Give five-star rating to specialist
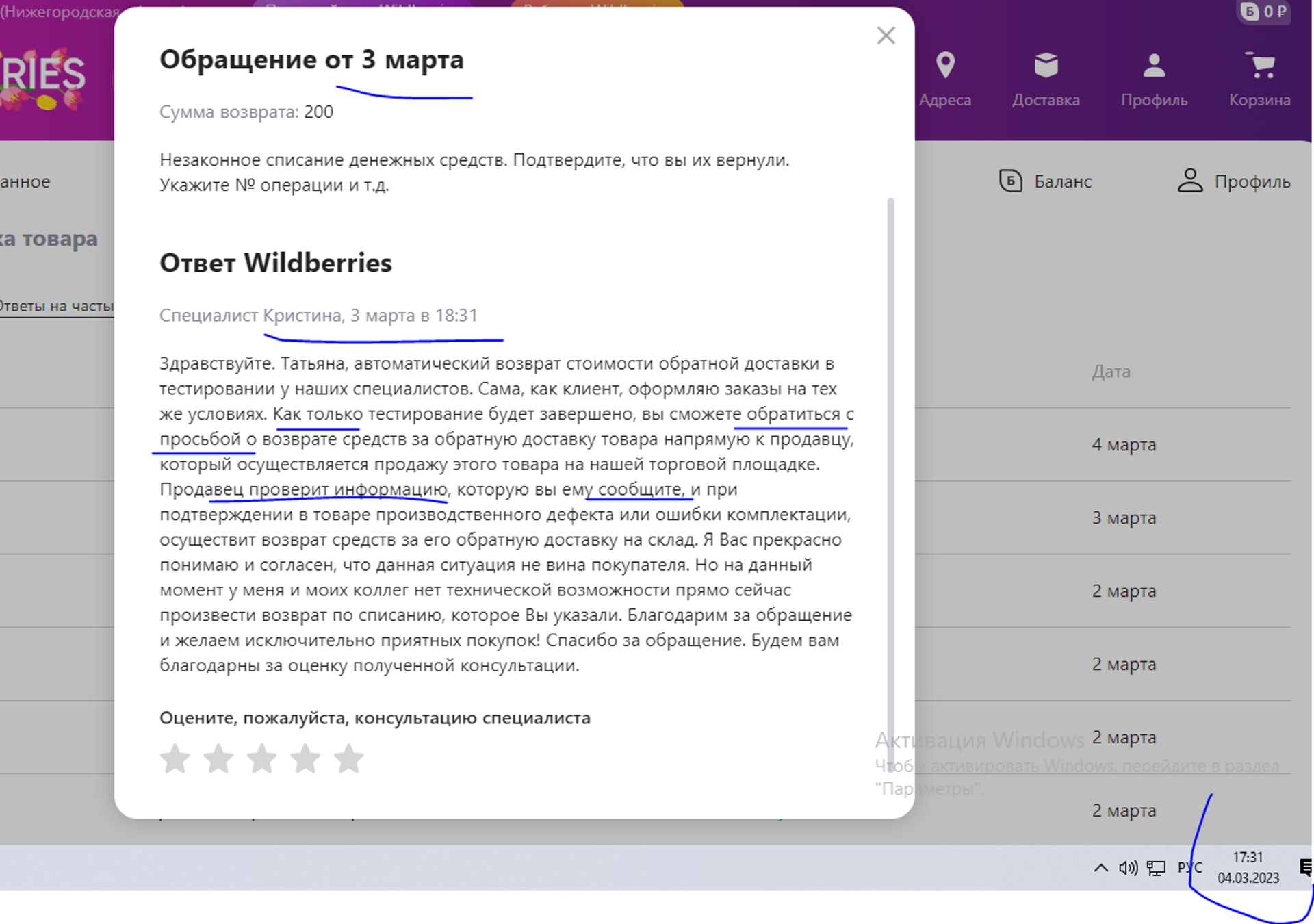The width and height of the screenshot is (1314, 924). pos(349,759)
